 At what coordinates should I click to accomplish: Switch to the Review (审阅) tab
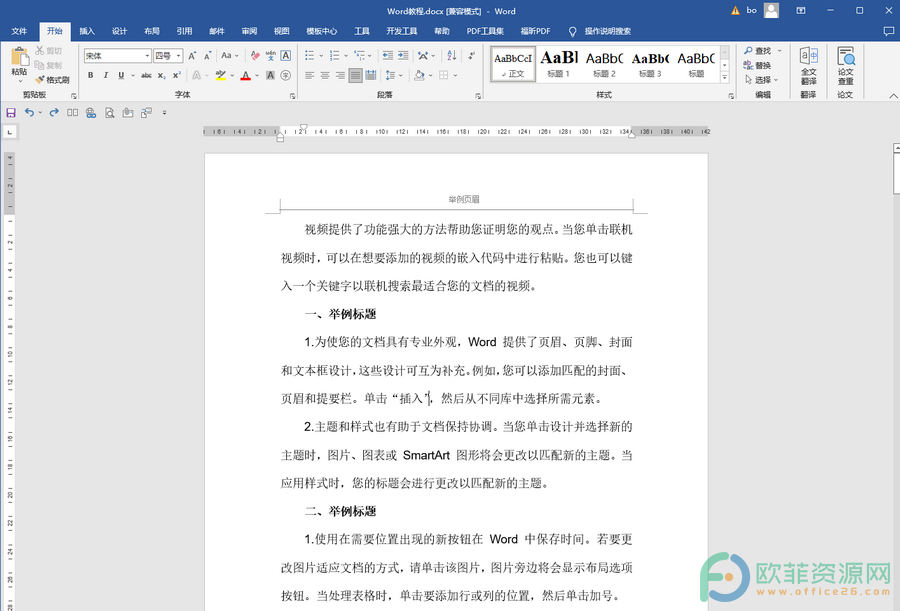tap(249, 31)
